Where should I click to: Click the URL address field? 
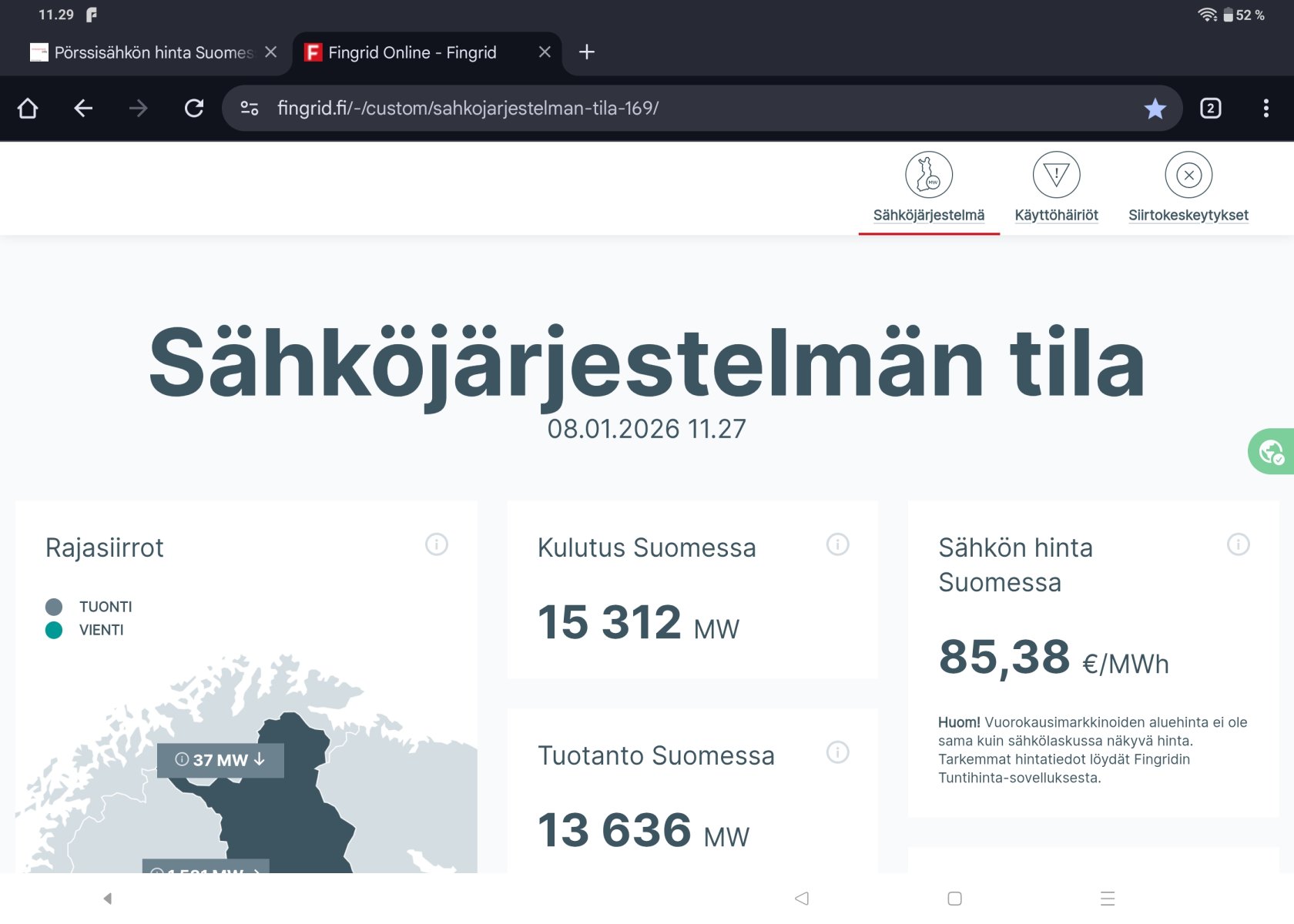tap(693, 109)
